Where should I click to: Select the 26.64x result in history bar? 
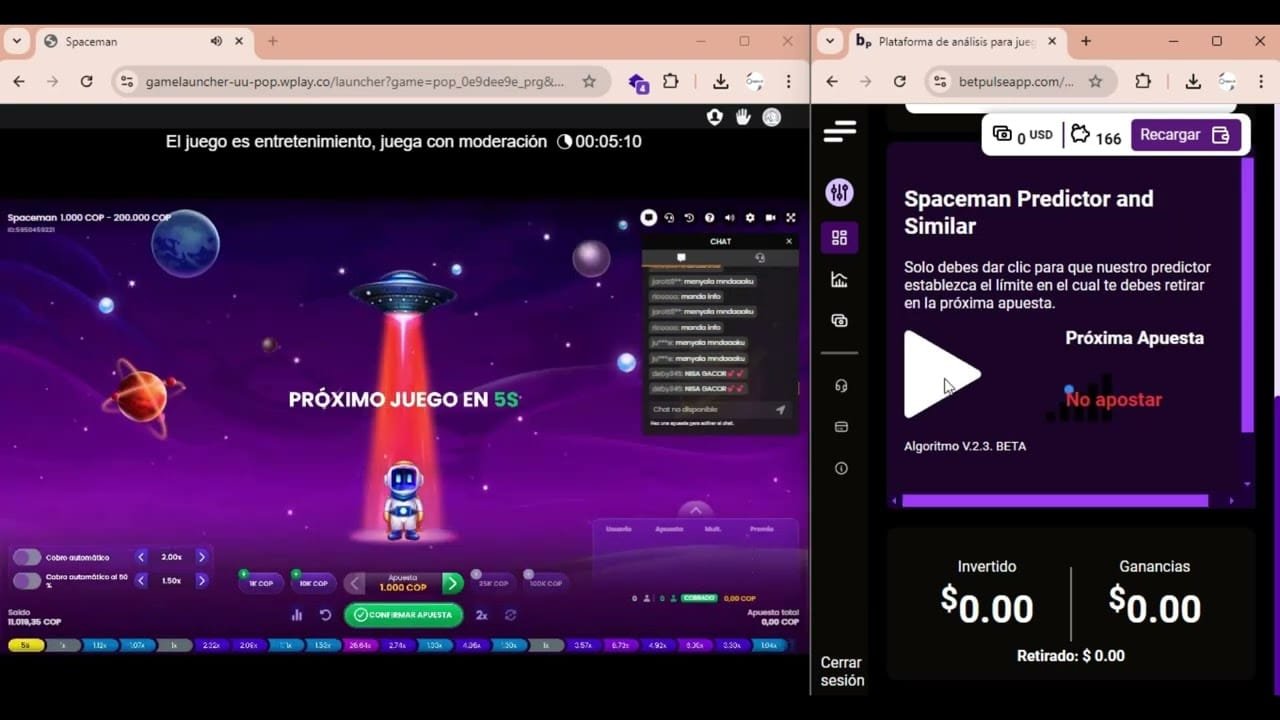pyautogui.click(x=359, y=645)
